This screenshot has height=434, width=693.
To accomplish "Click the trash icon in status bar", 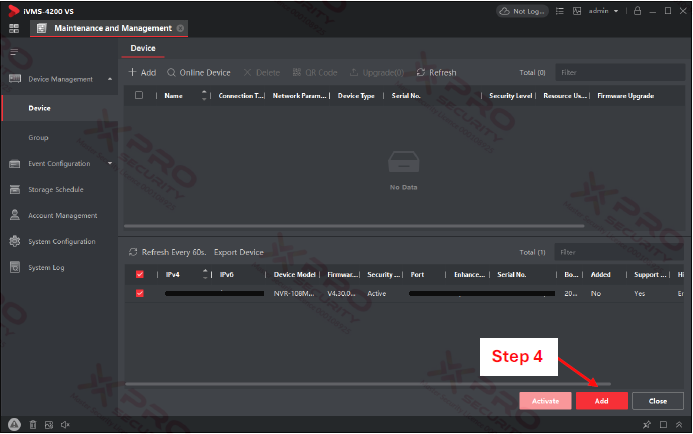I will [x=33, y=425].
